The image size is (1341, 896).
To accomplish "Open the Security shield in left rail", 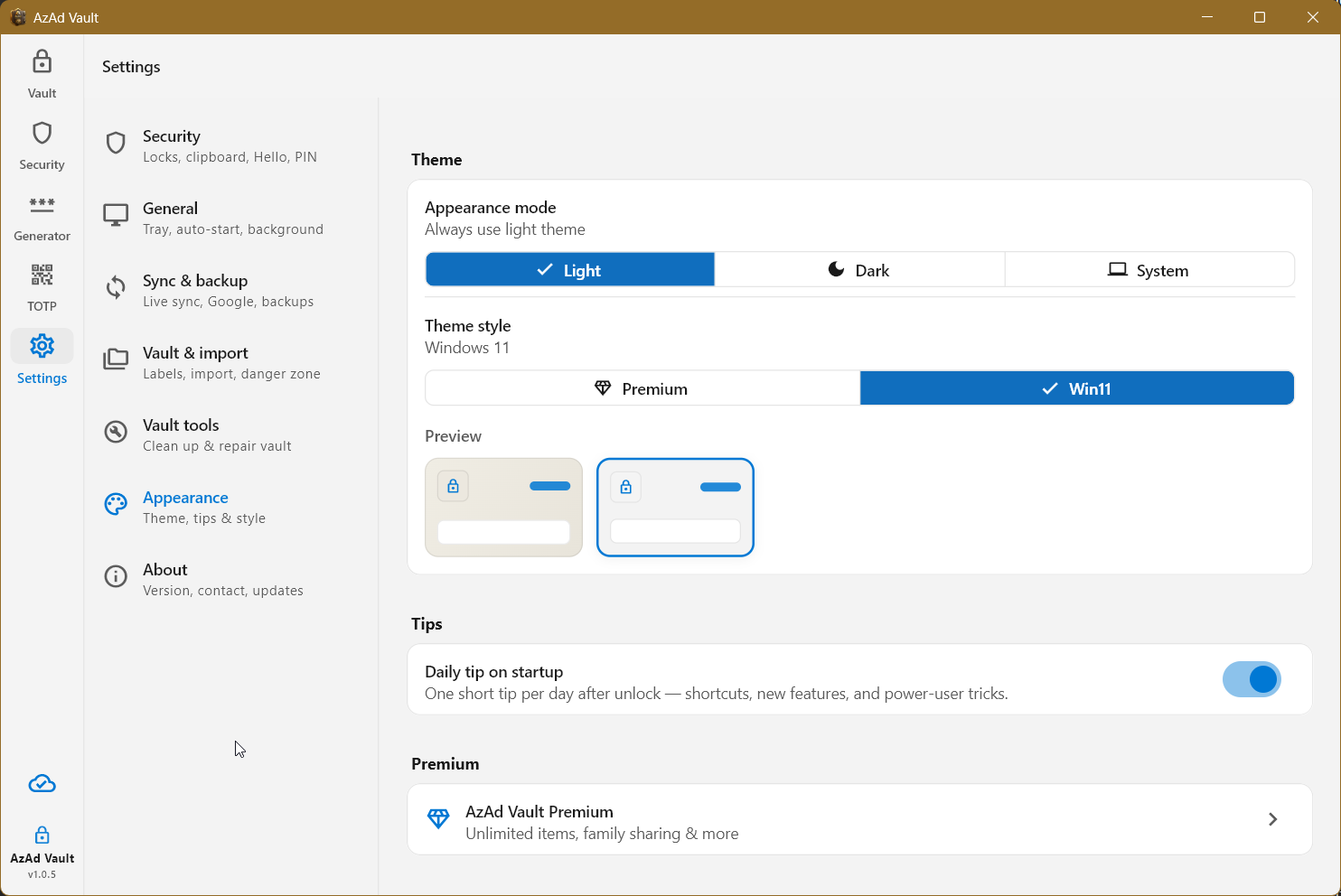I will [x=42, y=134].
